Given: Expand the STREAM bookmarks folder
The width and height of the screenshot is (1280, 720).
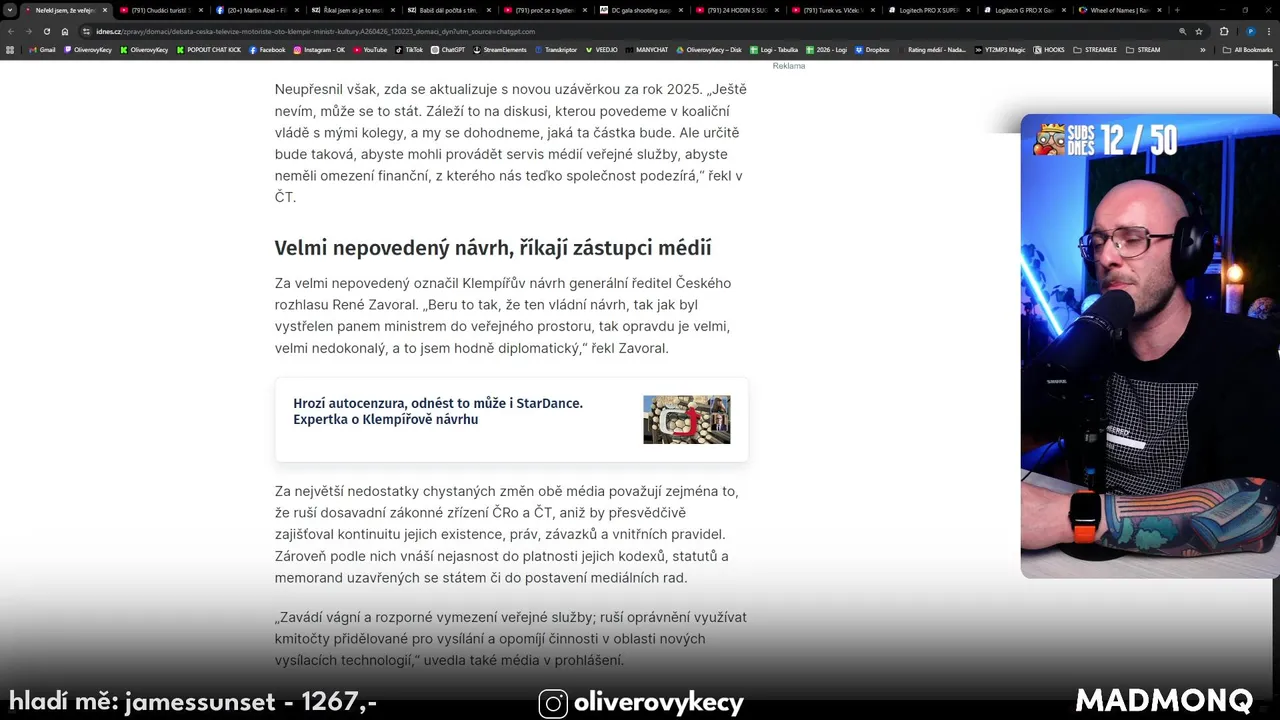Looking at the screenshot, I should 1143,50.
